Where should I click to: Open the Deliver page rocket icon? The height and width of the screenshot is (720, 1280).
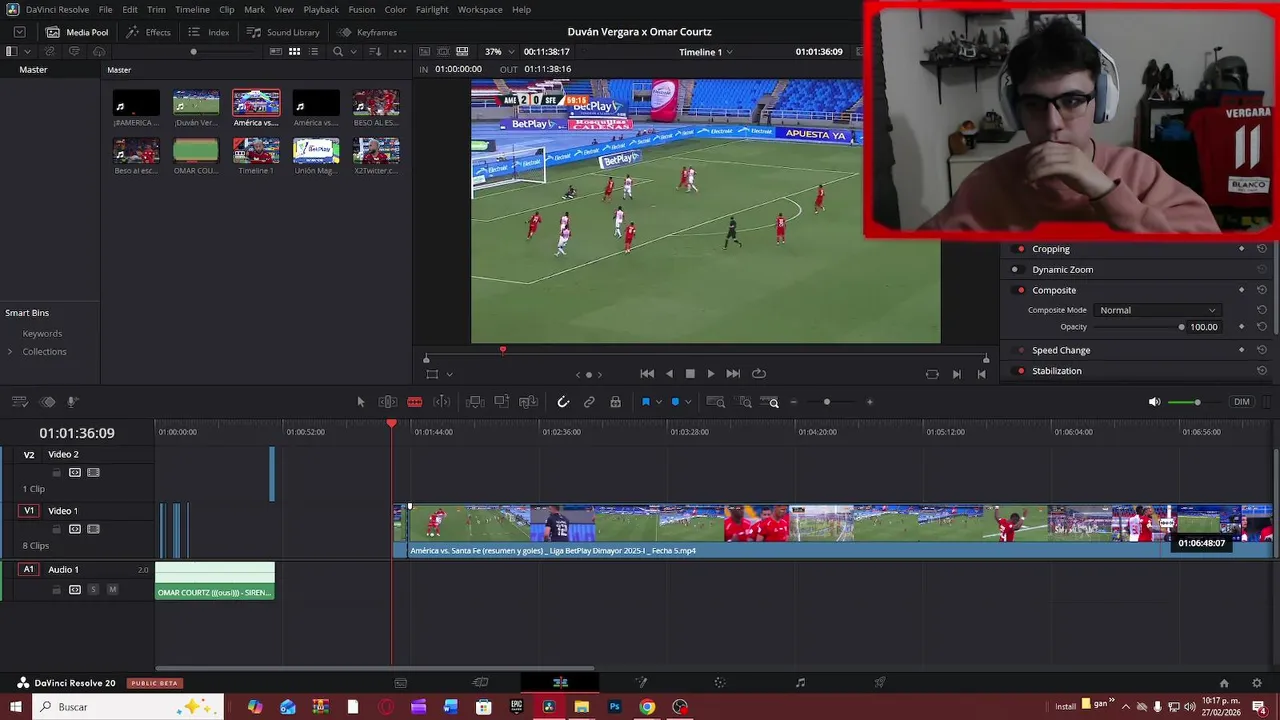pos(880,683)
